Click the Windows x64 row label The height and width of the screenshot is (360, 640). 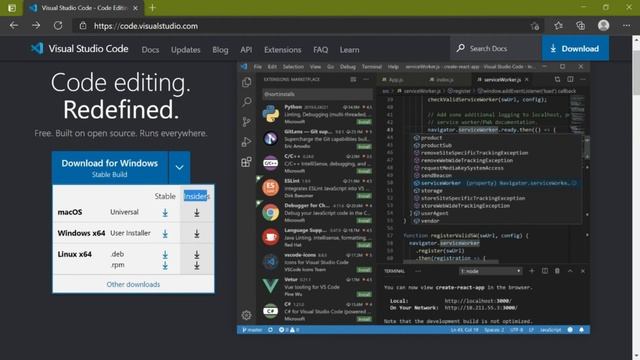81,233
